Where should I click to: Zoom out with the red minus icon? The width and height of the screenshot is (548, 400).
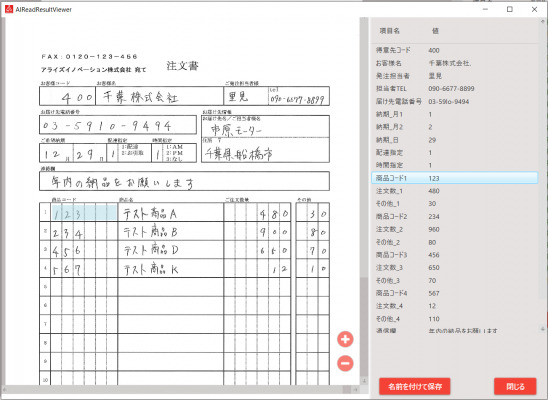coord(345,363)
